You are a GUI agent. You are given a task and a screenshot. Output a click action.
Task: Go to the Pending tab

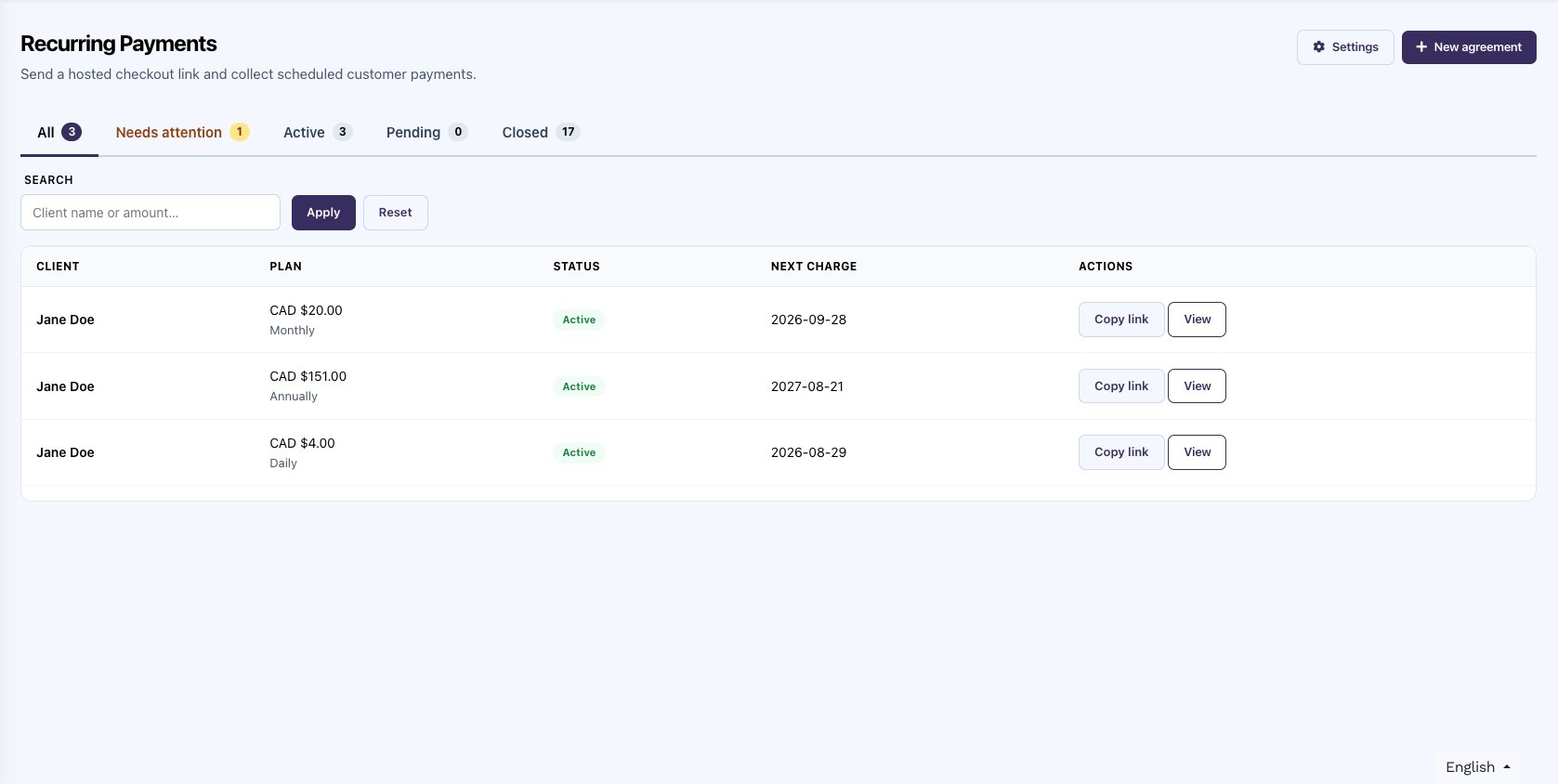tap(426, 132)
